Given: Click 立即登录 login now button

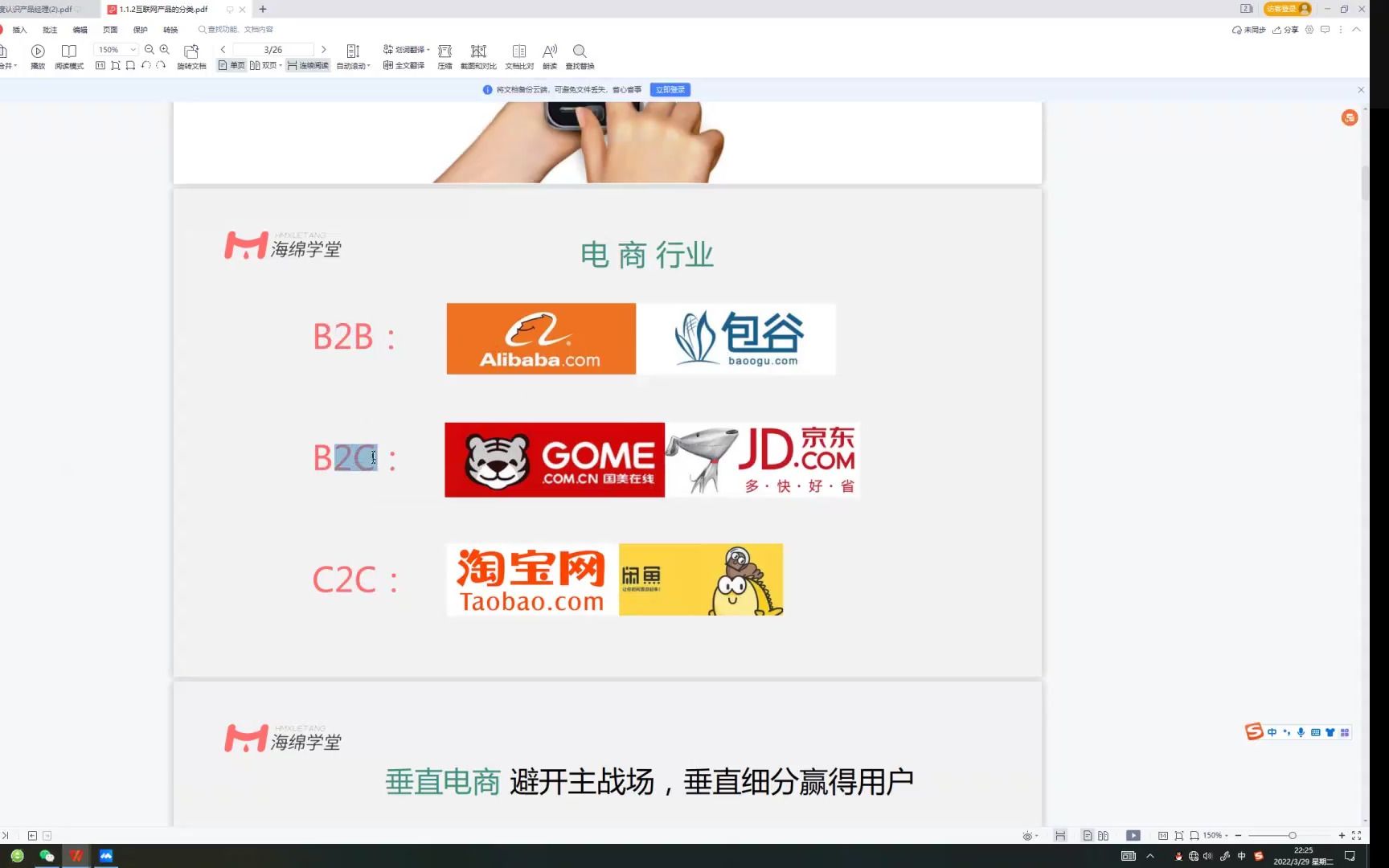Looking at the screenshot, I should pos(670,89).
